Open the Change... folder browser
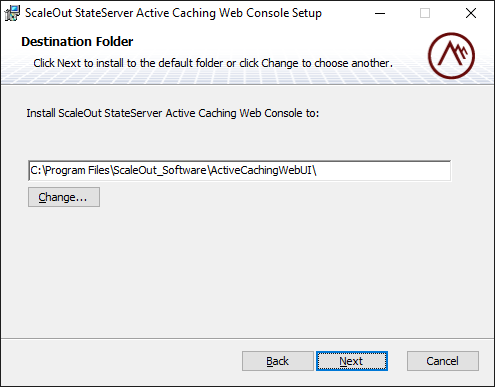495x387 pixels. 64,197
